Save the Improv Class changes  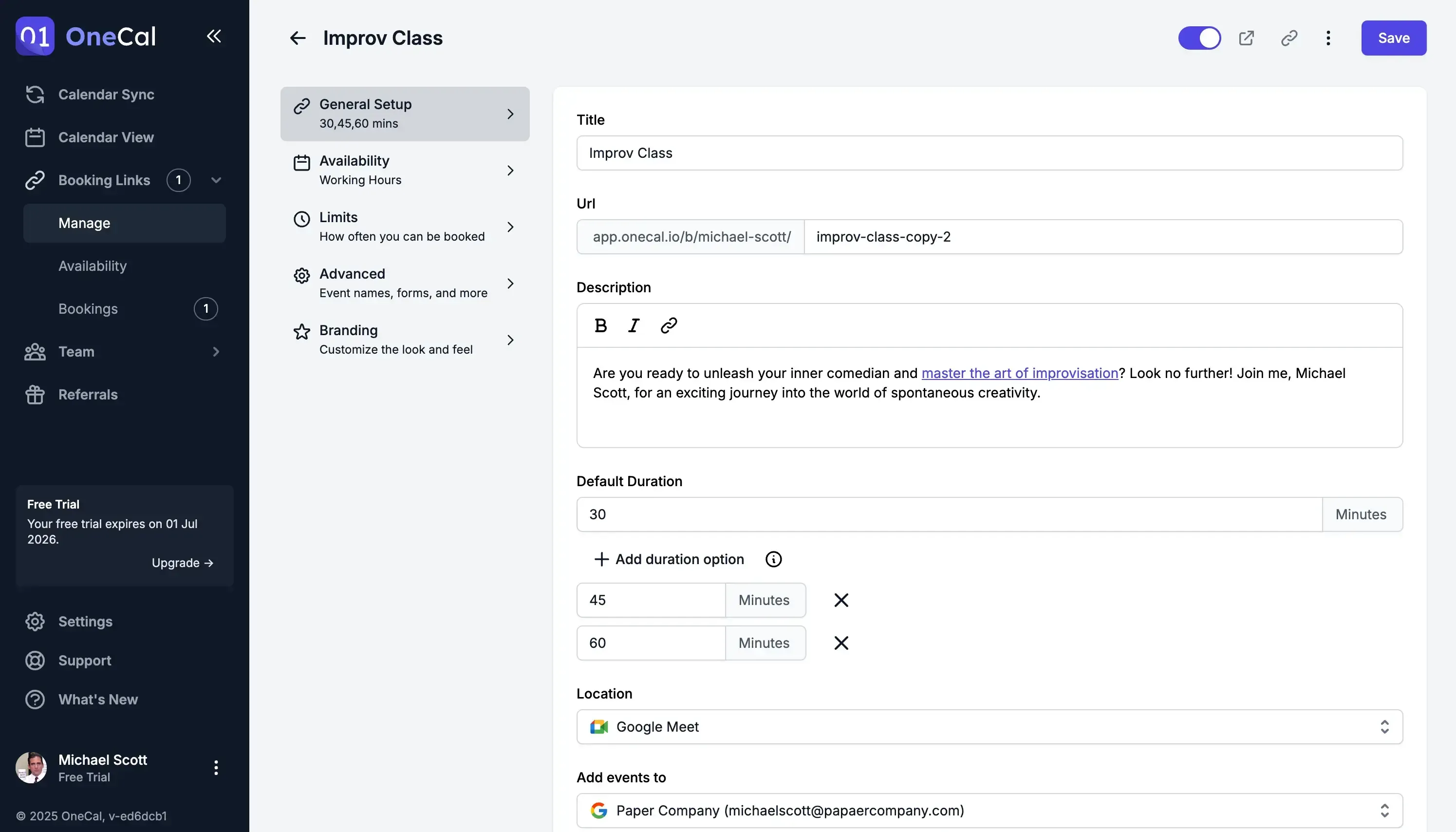coord(1394,38)
